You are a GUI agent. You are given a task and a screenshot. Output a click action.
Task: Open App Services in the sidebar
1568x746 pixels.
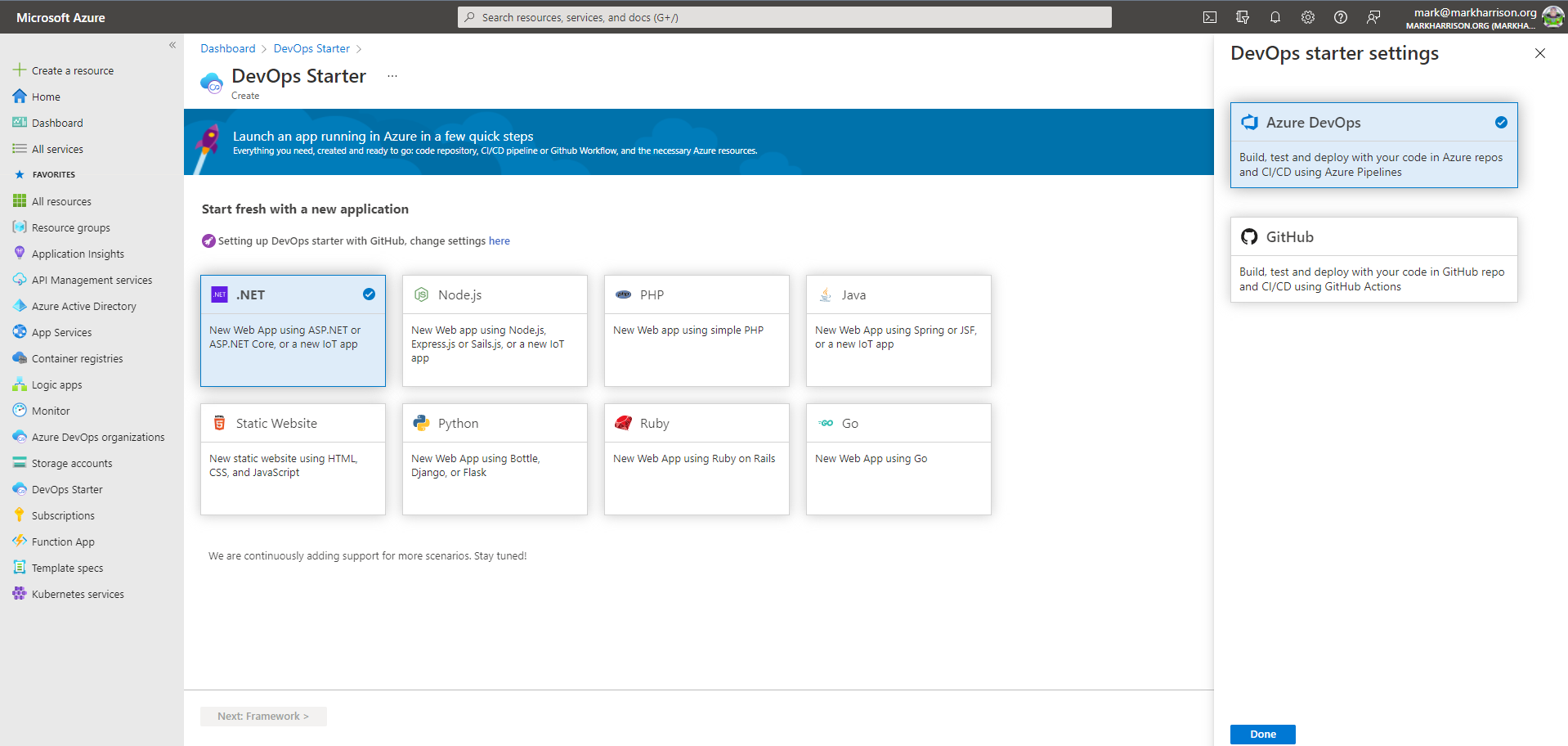pos(61,332)
